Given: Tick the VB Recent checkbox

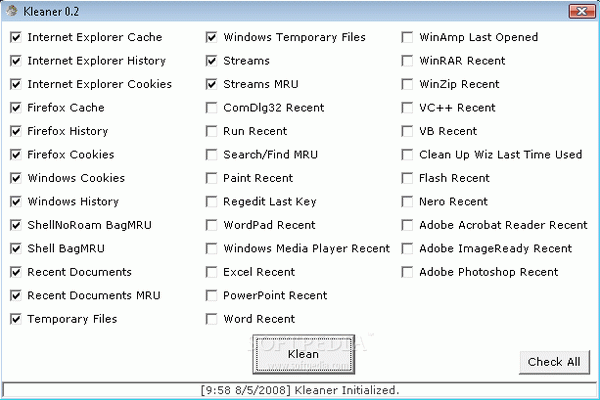Looking at the screenshot, I should pos(408,131).
